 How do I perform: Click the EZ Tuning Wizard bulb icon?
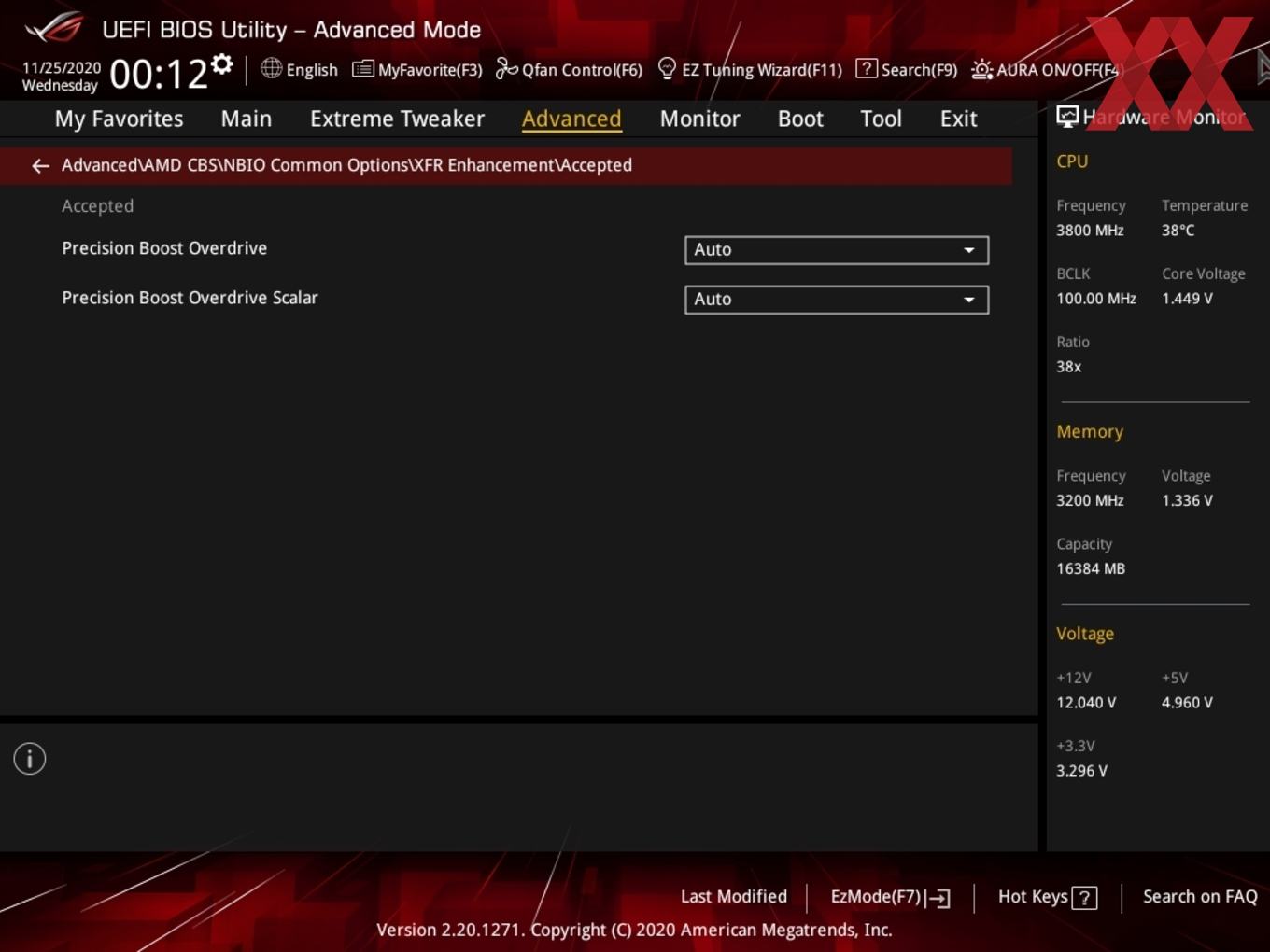tap(667, 68)
